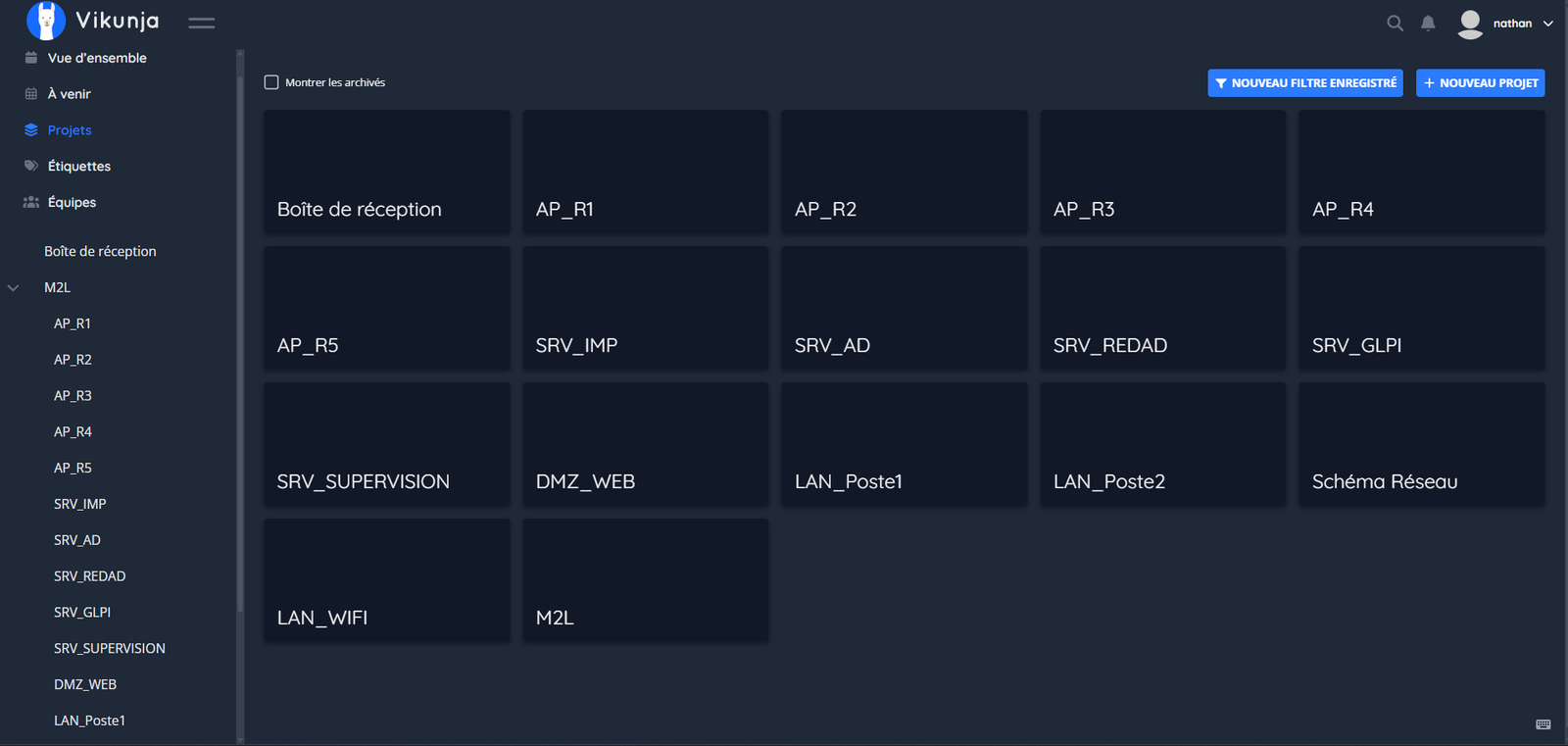Collapse the M2L project tree chevron
Image resolution: width=1568 pixels, height=746 pixels.
(x=14, y=287)
